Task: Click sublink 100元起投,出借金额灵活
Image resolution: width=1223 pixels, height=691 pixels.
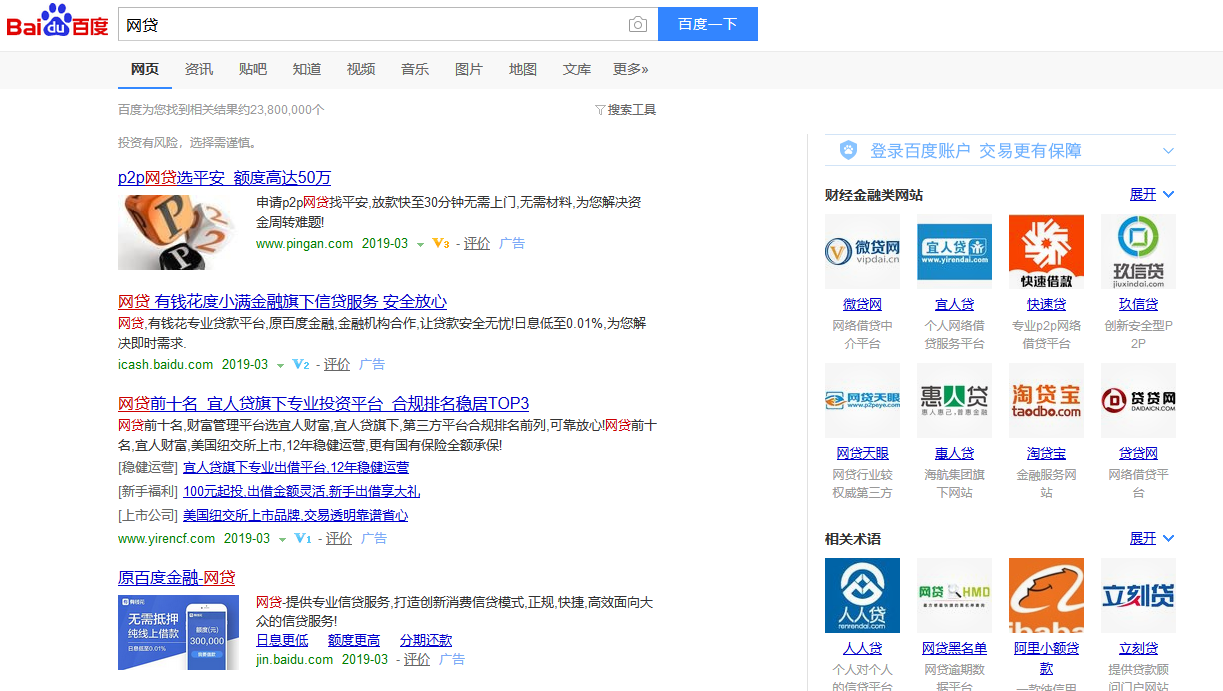Action: (x=301, y=491)
